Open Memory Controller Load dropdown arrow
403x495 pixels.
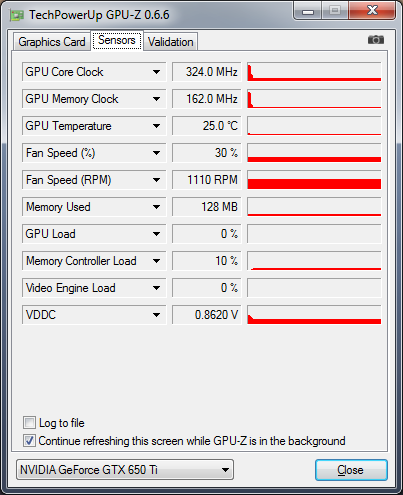(156, 261)
